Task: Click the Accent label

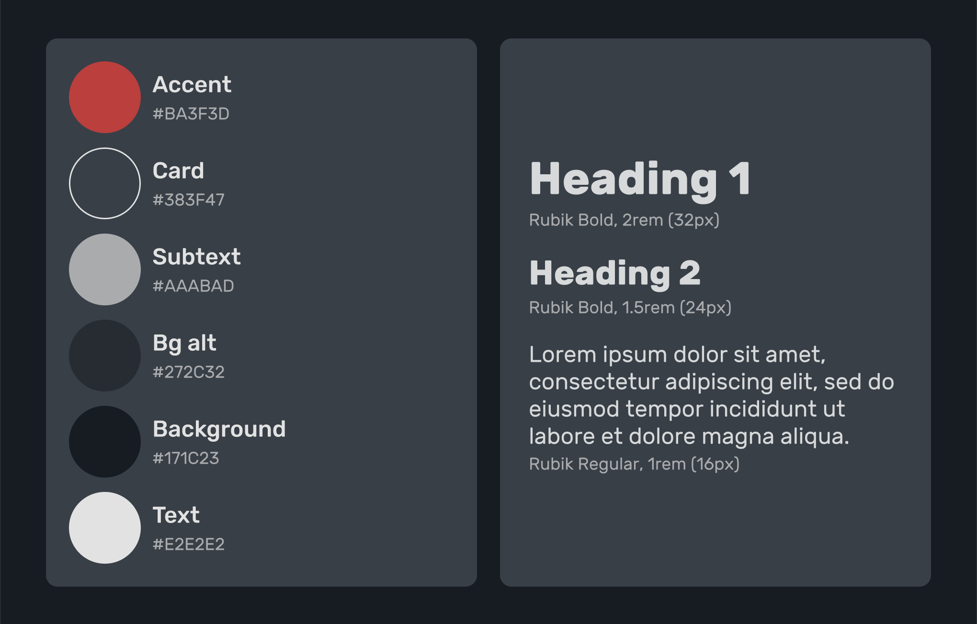Action: click(192, 84)
